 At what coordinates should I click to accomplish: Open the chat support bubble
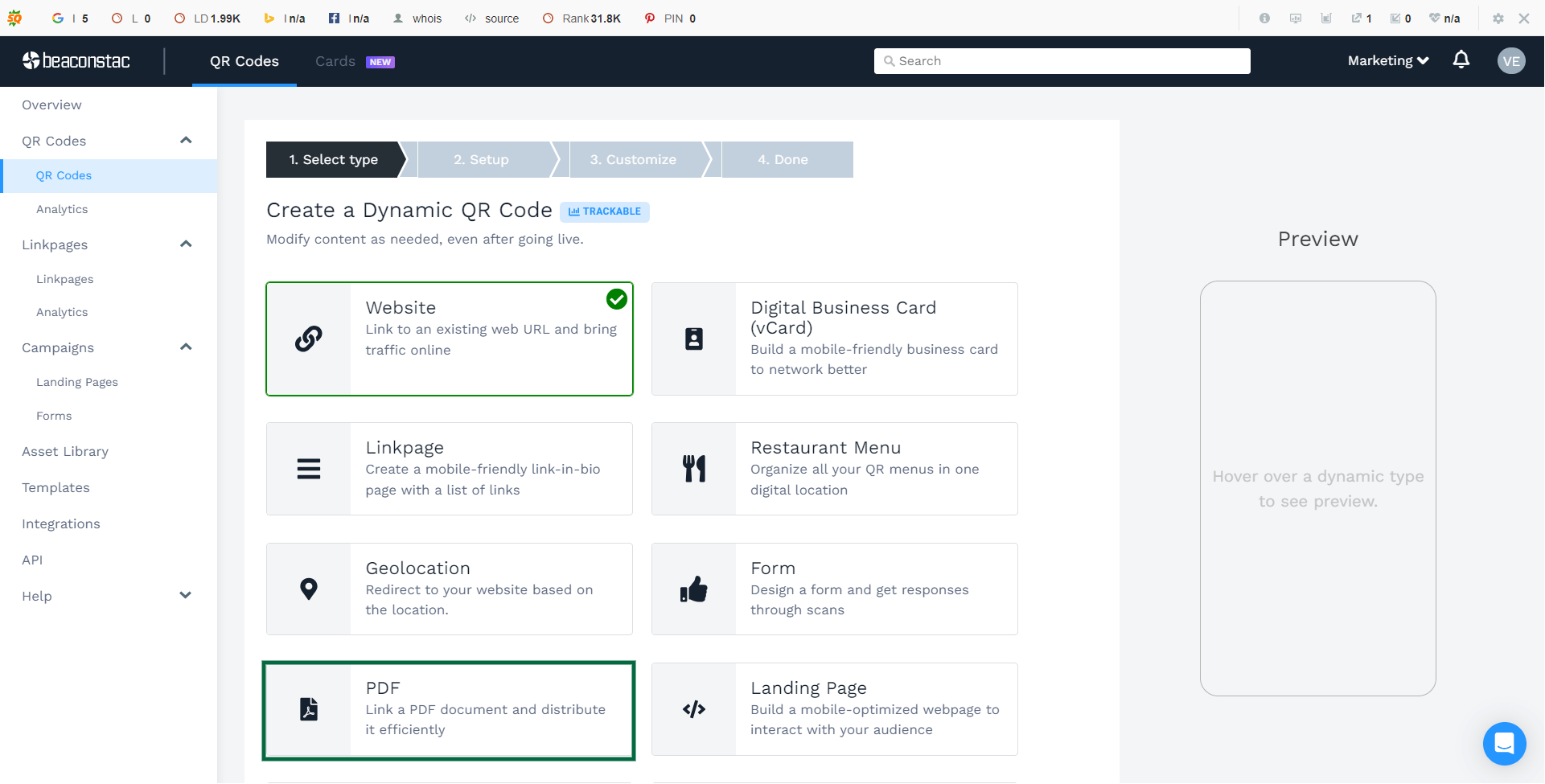1504,744
